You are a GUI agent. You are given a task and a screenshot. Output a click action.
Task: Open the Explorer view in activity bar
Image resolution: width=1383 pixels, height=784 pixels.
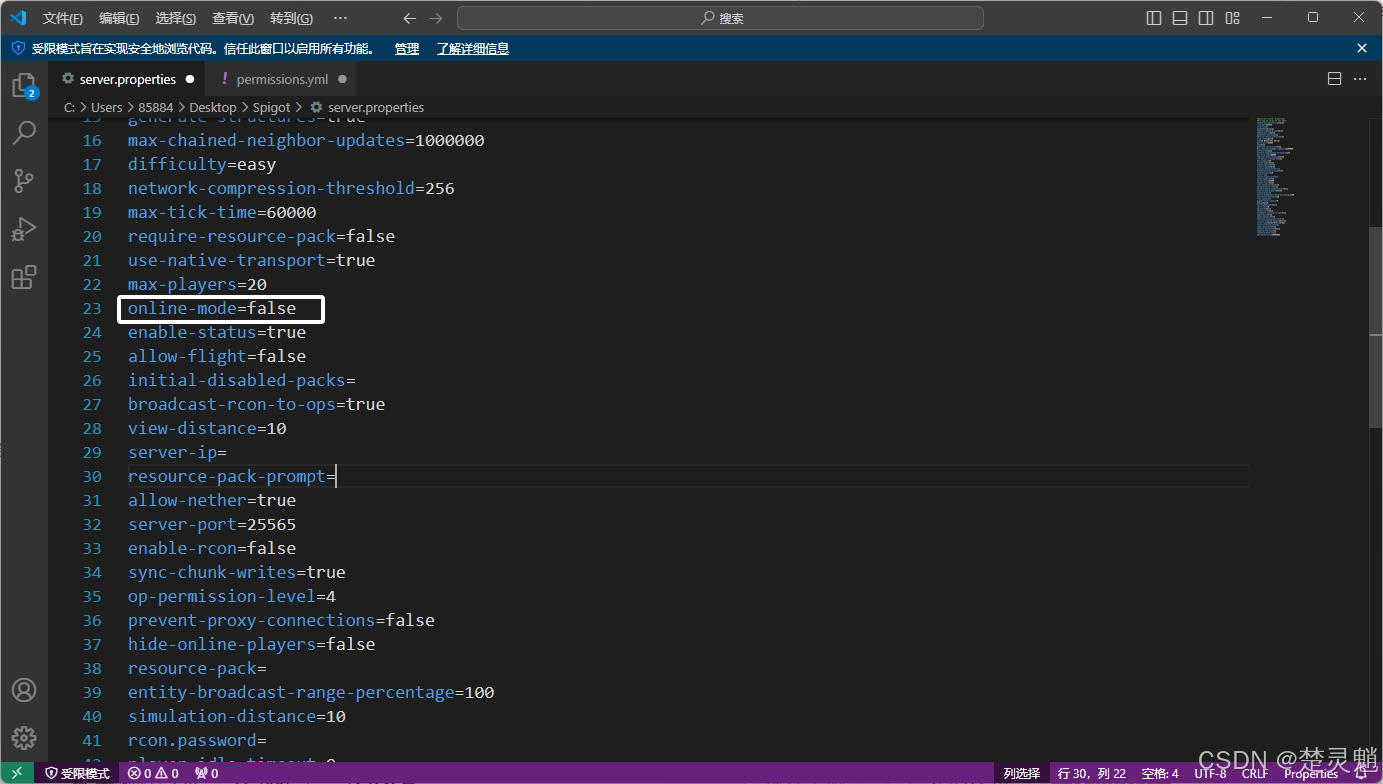click(x=24, y=86)
